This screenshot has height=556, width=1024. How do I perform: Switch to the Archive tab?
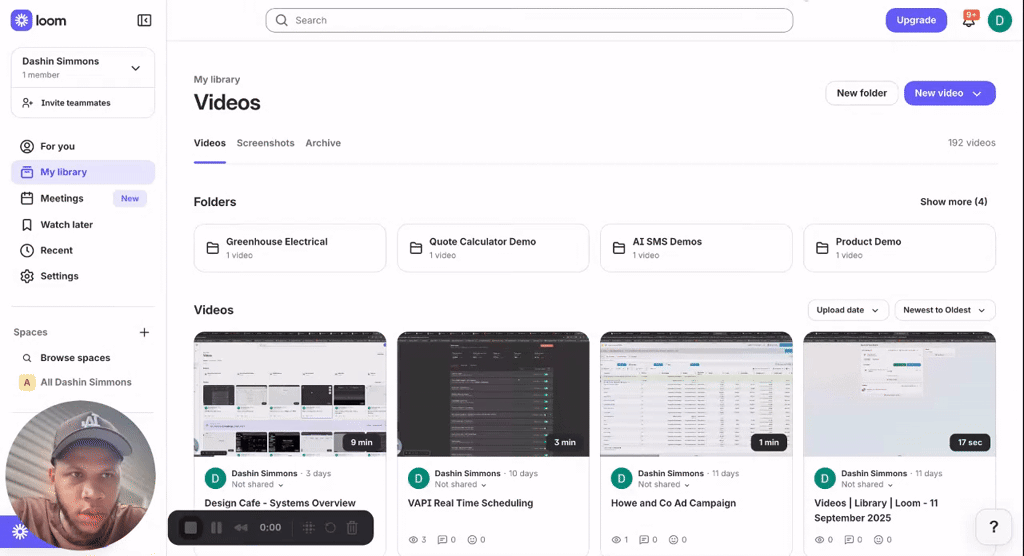[x=323, y=143]
